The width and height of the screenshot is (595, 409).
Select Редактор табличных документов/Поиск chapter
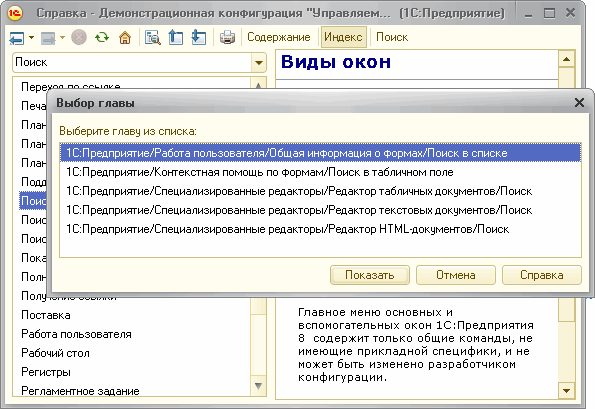click(320, 191)
